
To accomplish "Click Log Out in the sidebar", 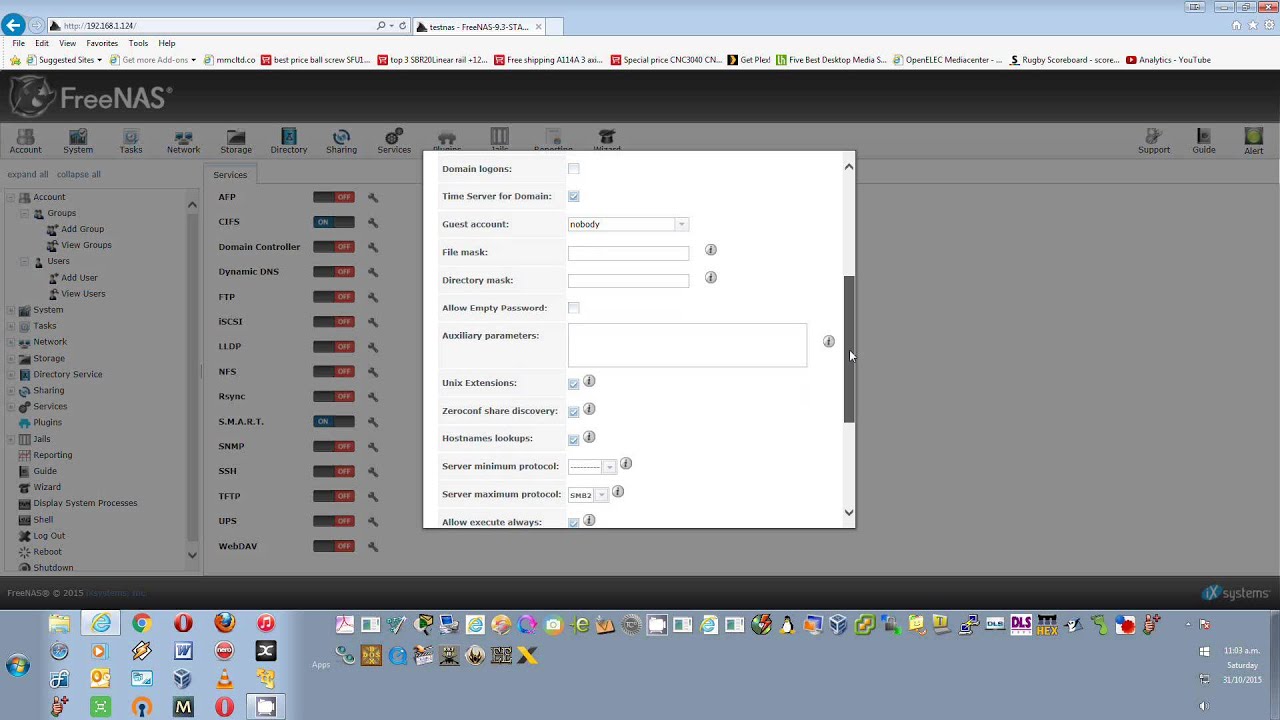I will 49,536.
